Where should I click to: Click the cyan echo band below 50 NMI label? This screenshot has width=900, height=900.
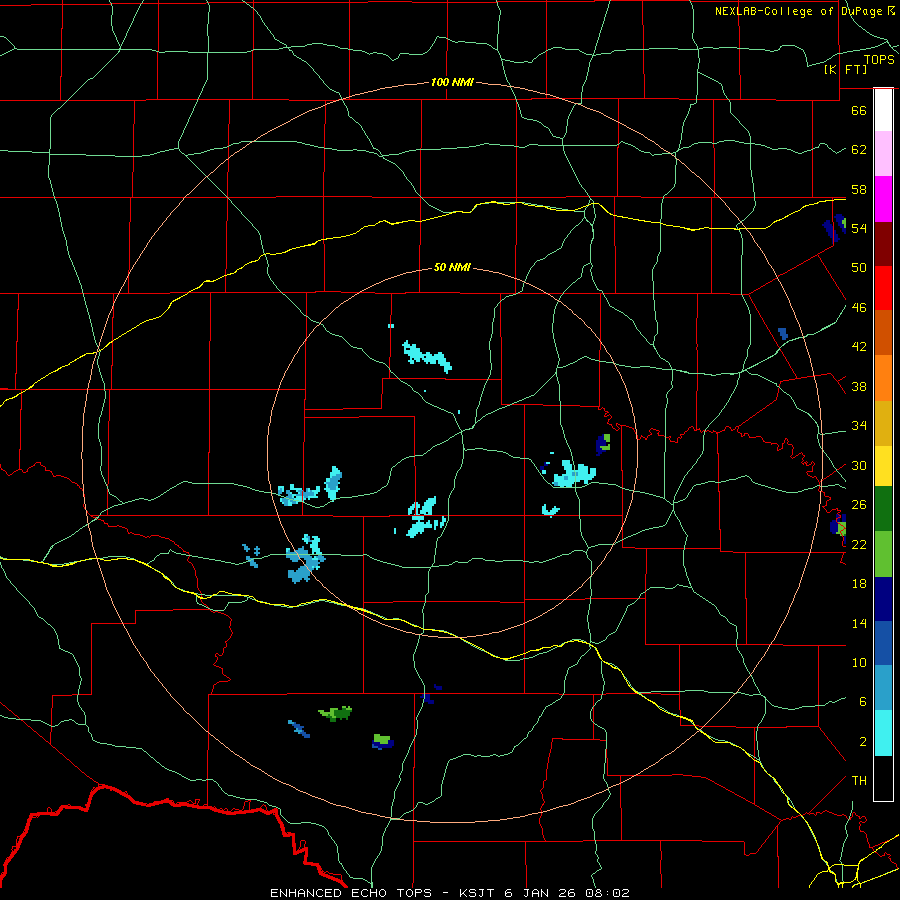click(x=427, y=356)
